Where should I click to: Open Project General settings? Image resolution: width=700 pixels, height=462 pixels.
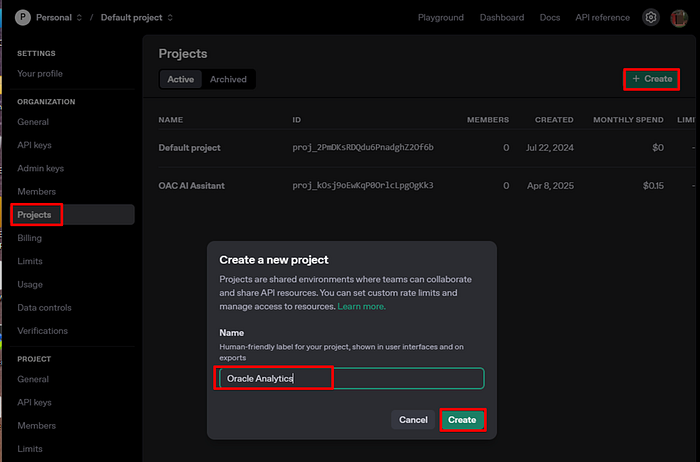[33, 379]
